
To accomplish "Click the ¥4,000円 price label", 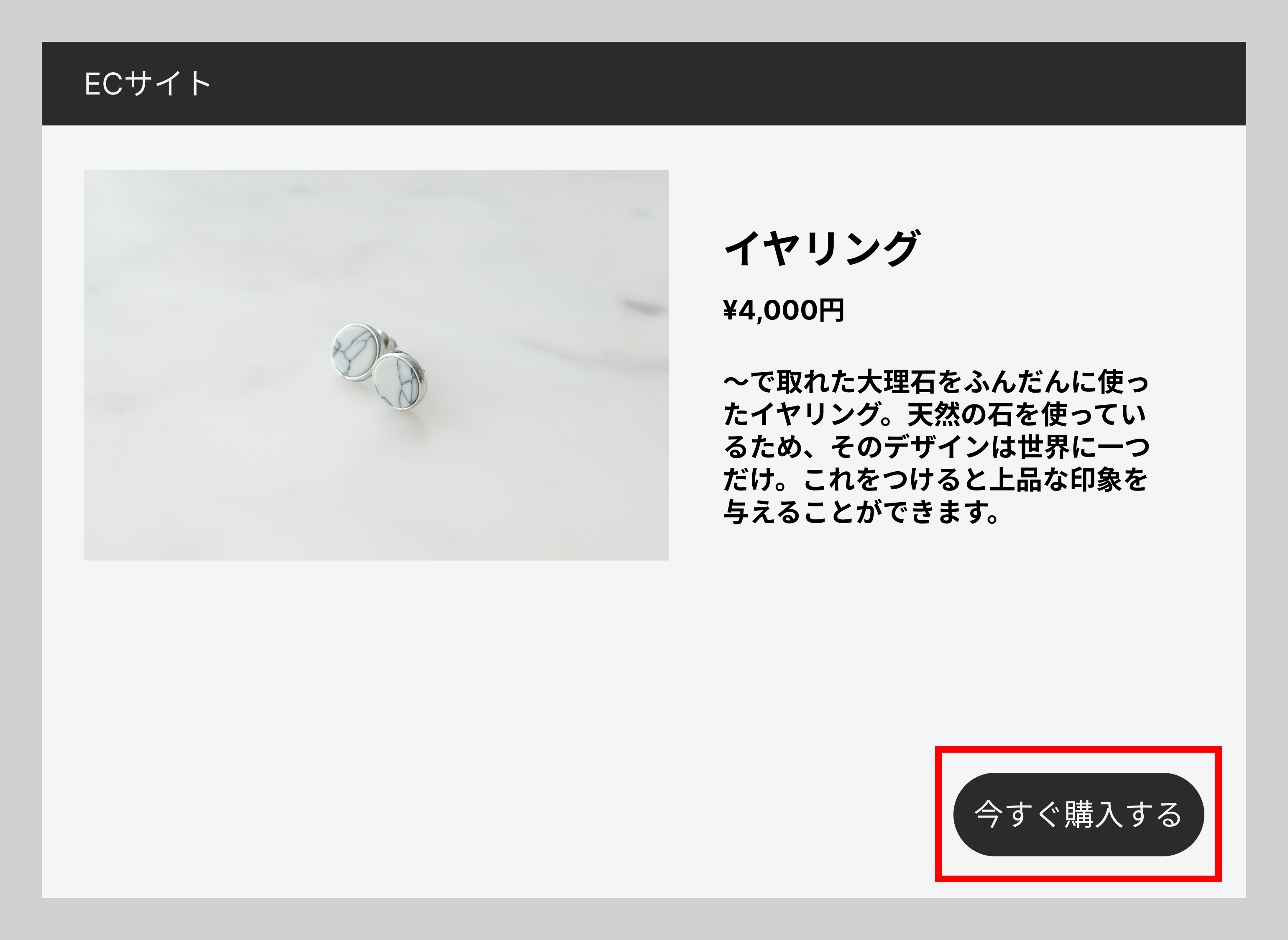I will (784, 311).
